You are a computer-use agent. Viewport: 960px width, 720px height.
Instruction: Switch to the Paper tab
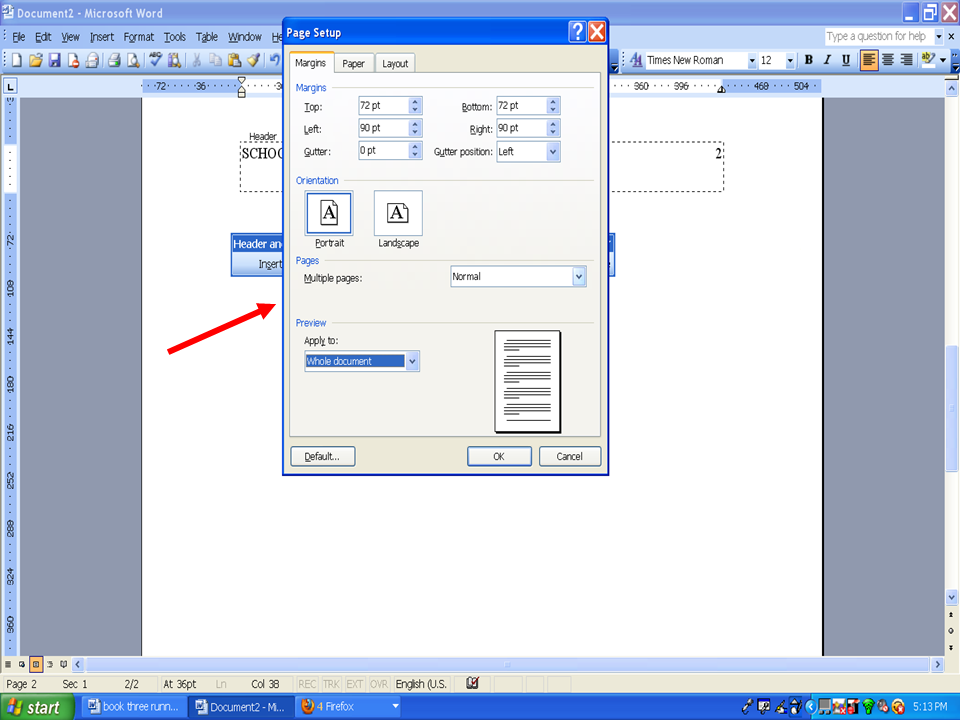[353, 64]
